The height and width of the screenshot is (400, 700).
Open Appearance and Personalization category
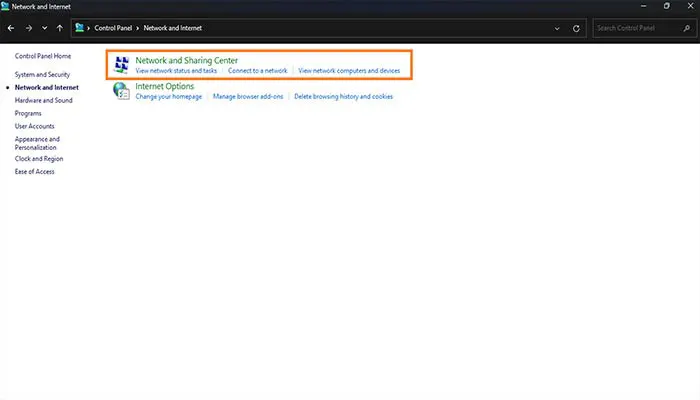click(37, 143)
